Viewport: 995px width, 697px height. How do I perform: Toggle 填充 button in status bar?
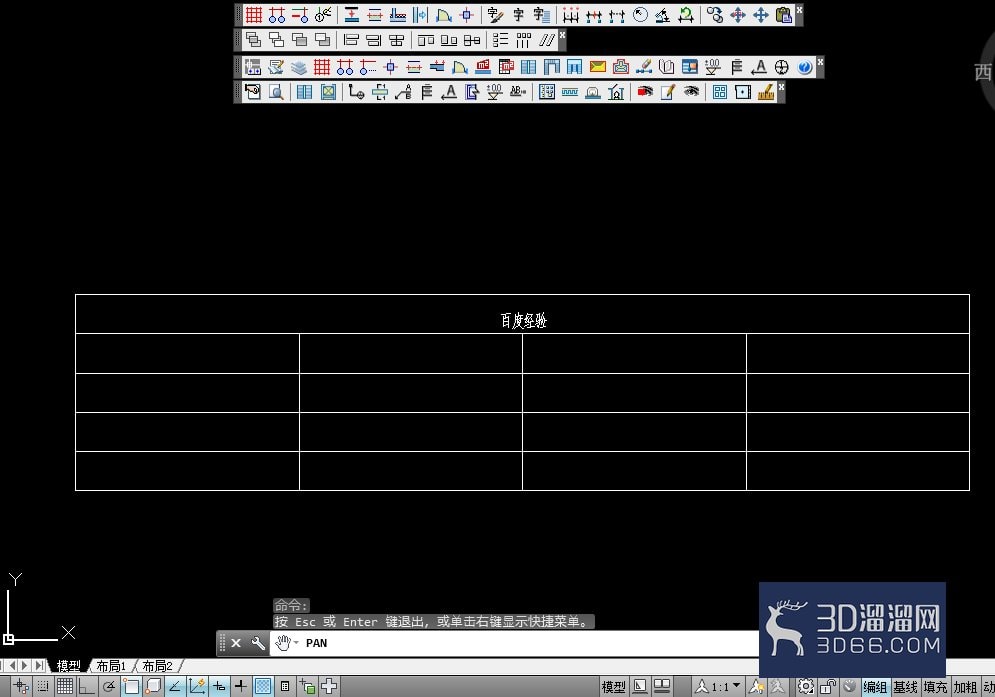click(x=935, y=687)
